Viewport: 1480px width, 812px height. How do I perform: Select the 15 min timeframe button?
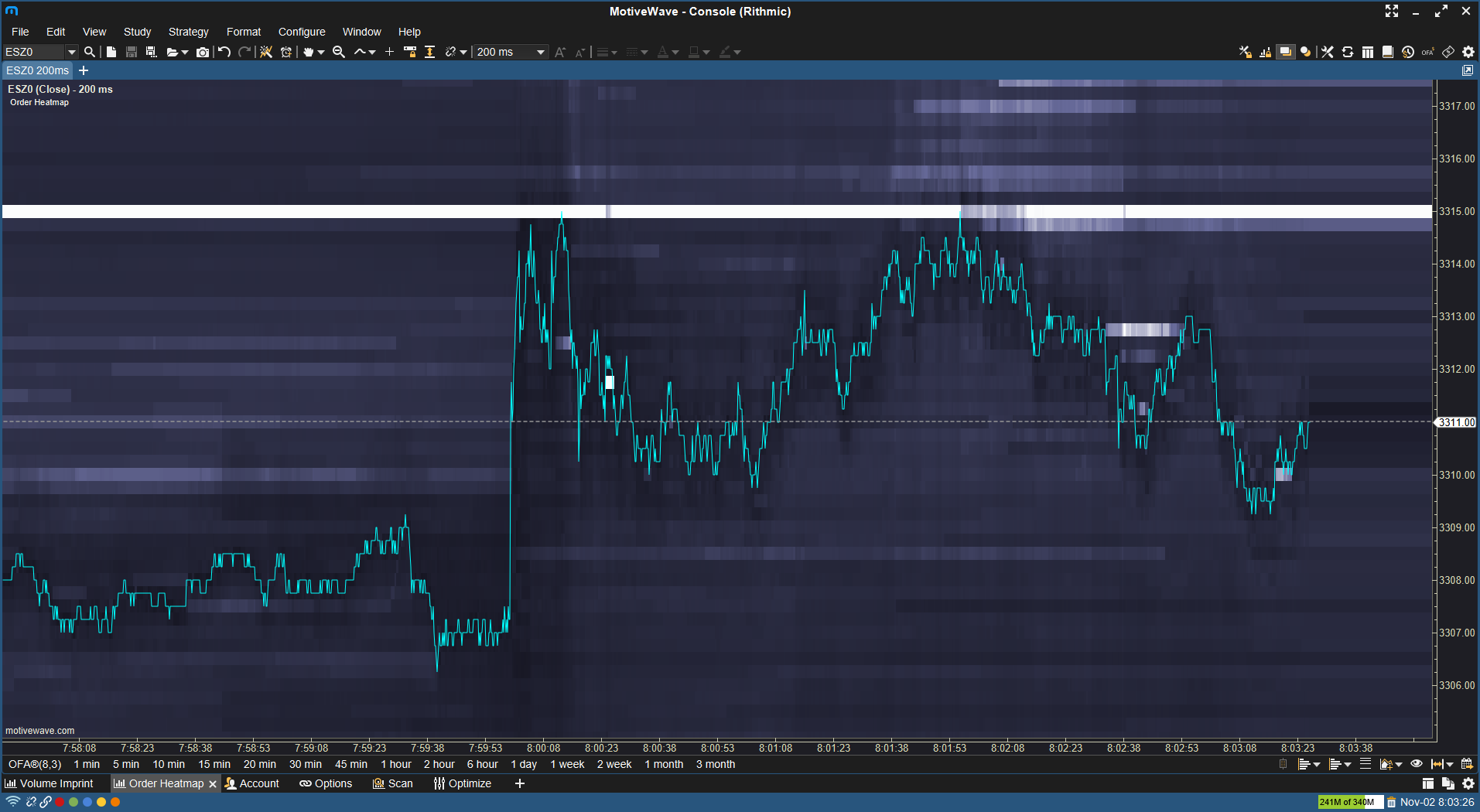pyautogui.click(x=214, y=764)
